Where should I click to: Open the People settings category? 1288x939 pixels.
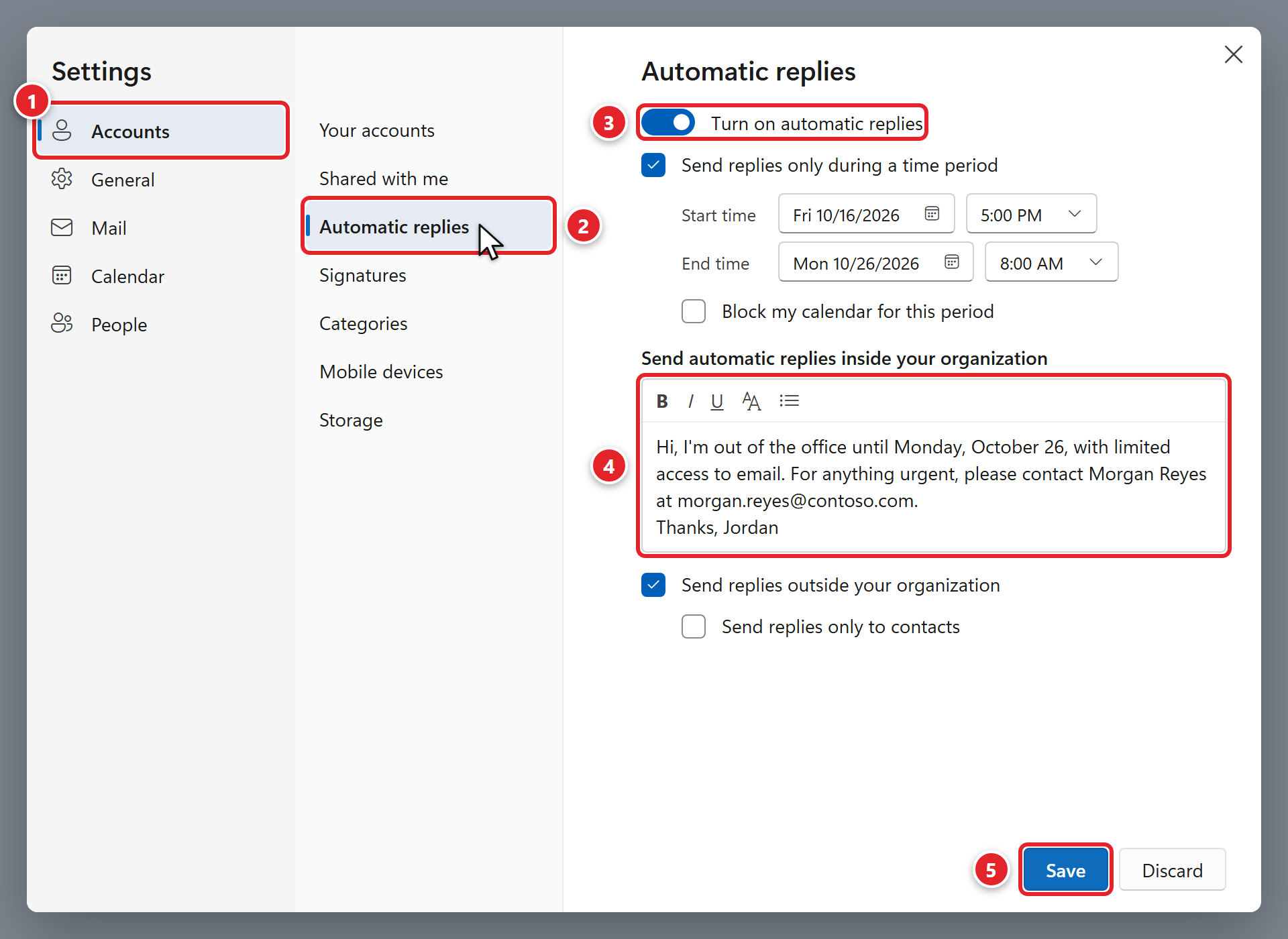pos(161,325)
